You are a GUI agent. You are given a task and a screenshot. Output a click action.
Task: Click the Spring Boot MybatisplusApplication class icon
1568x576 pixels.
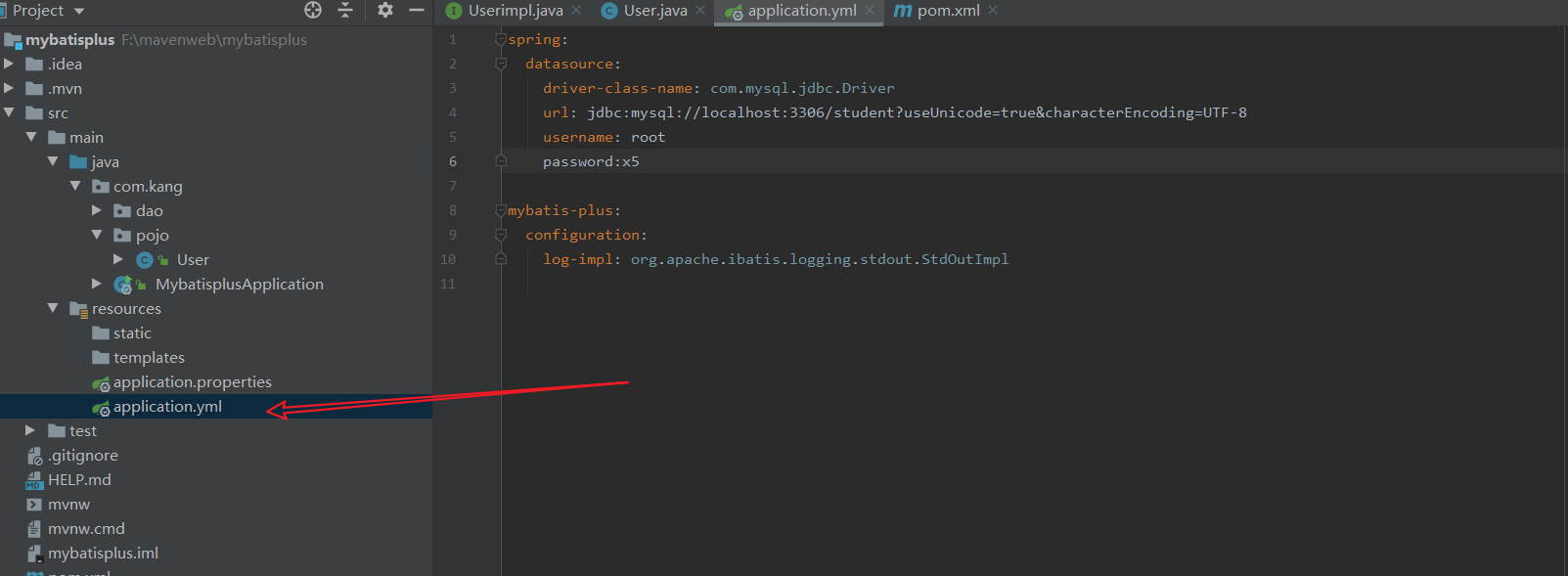[x=122, y=285]
